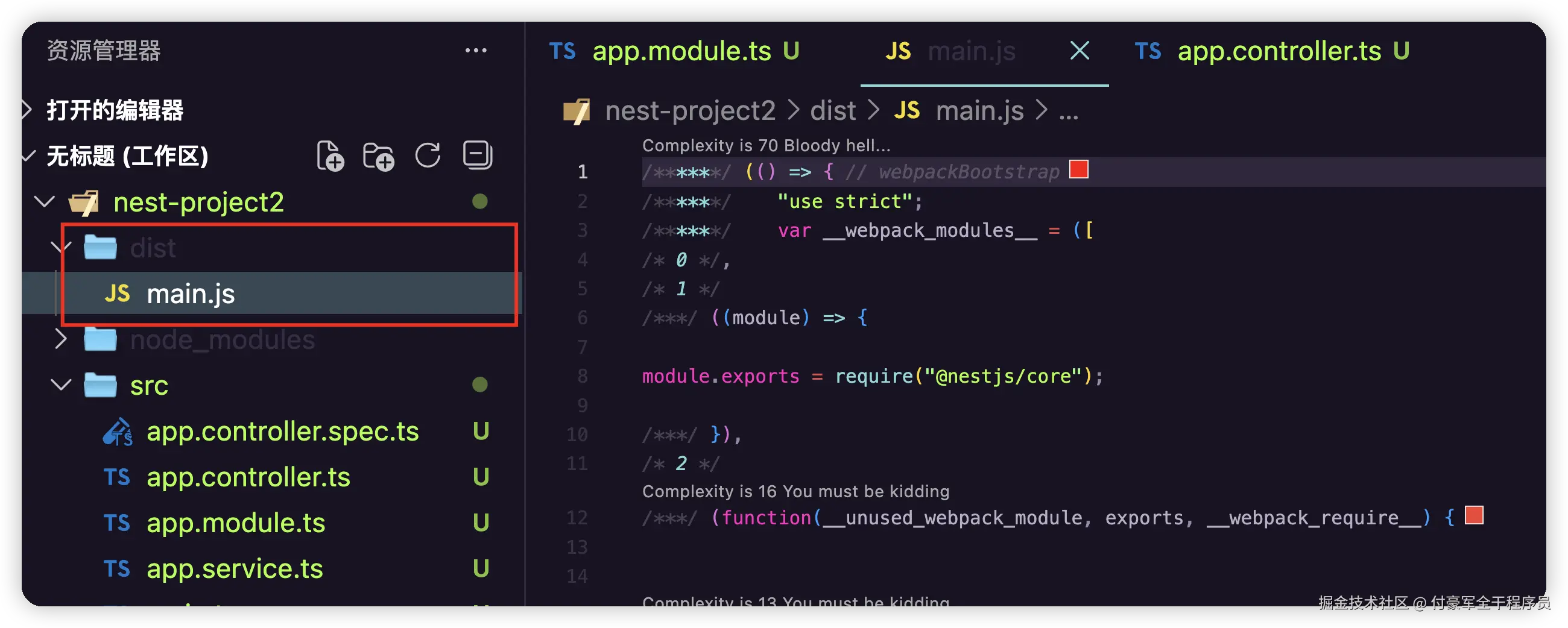Click nest-project2 in the breadcrumb
1568x628 pixels.
click(690, 111)
